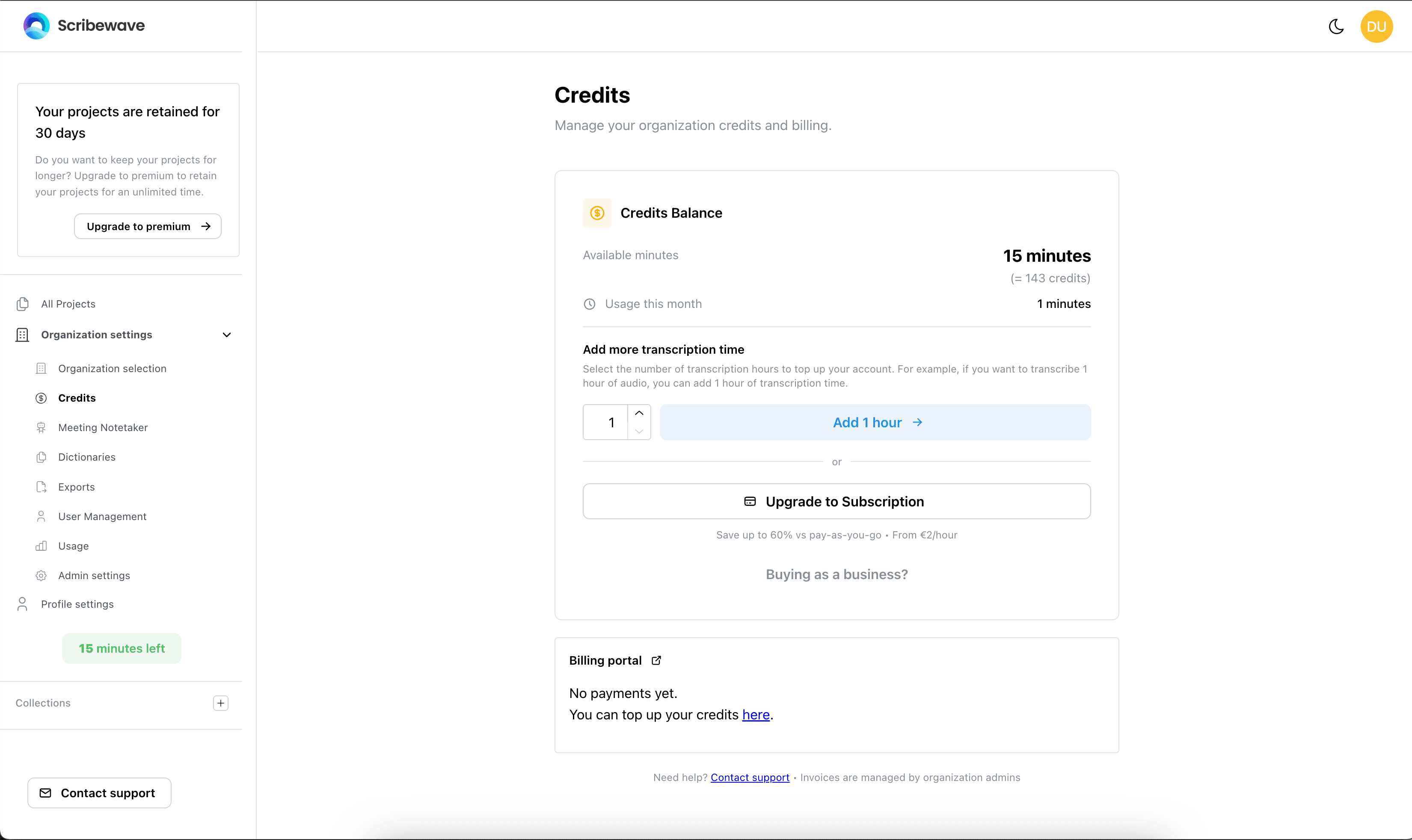Select the Dictionaries icon
The width and height of the screenshot is (1412, 840).
tap(42, 457)
